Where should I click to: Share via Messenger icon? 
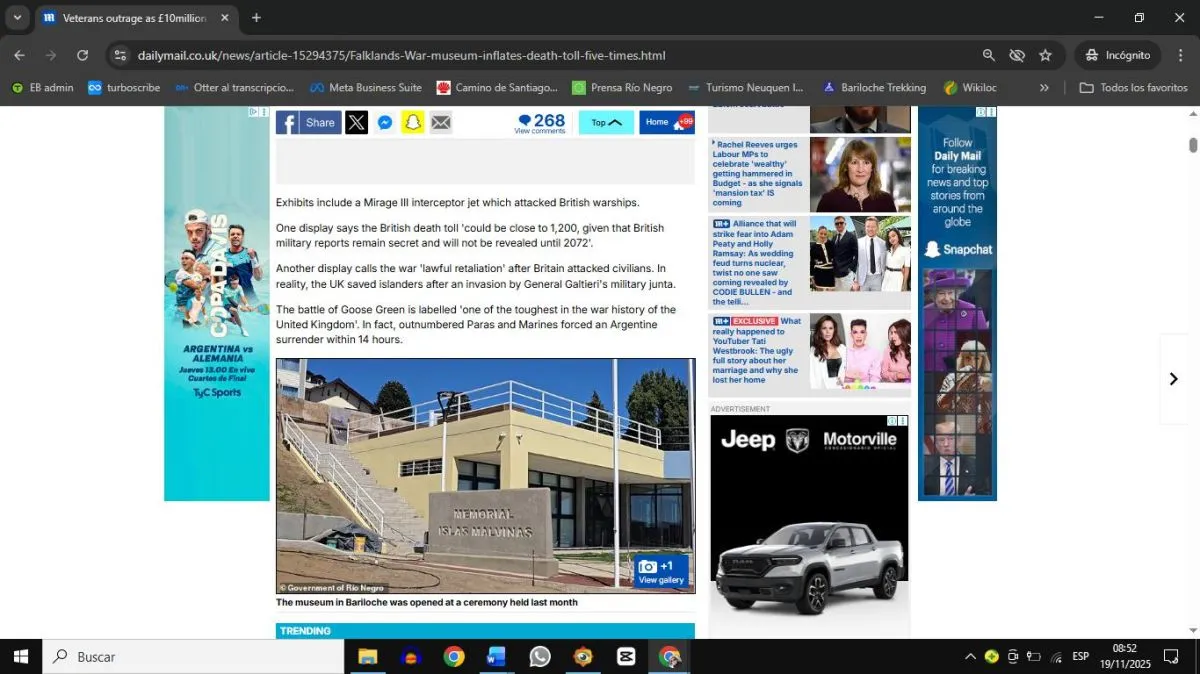[385, 122]
